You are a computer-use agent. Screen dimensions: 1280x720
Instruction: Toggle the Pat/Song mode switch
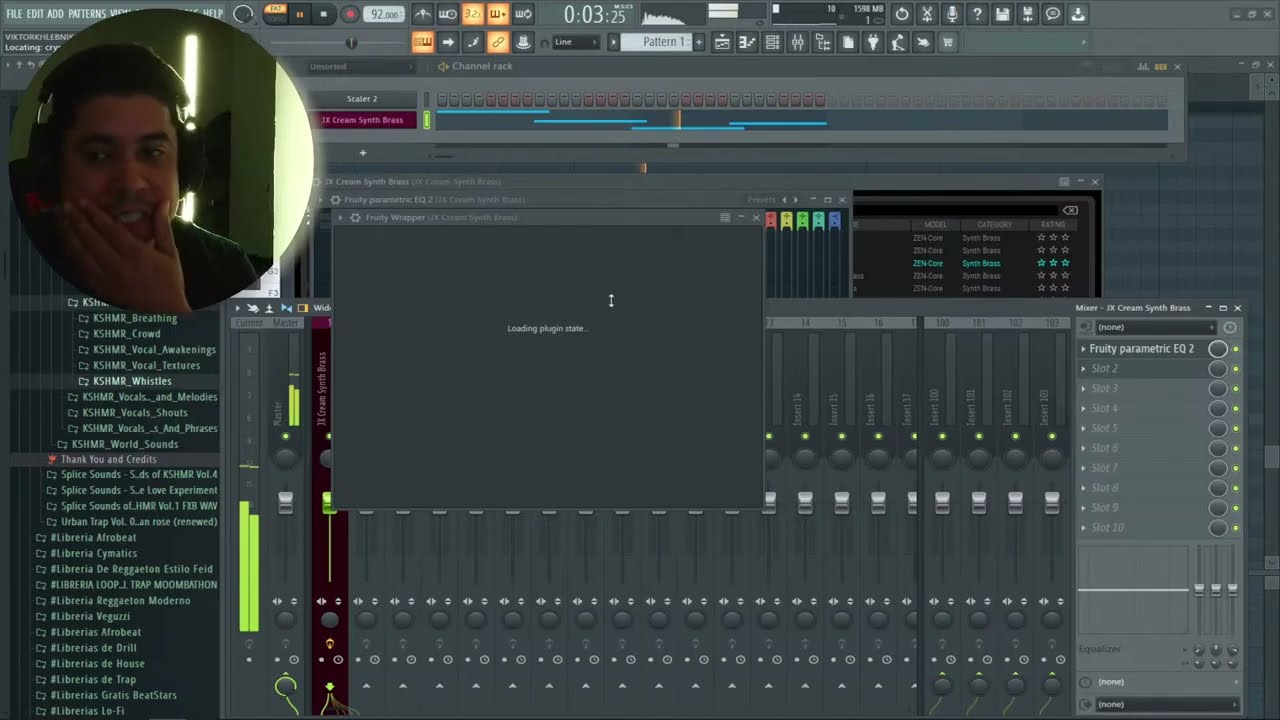[x=275, y=13]
